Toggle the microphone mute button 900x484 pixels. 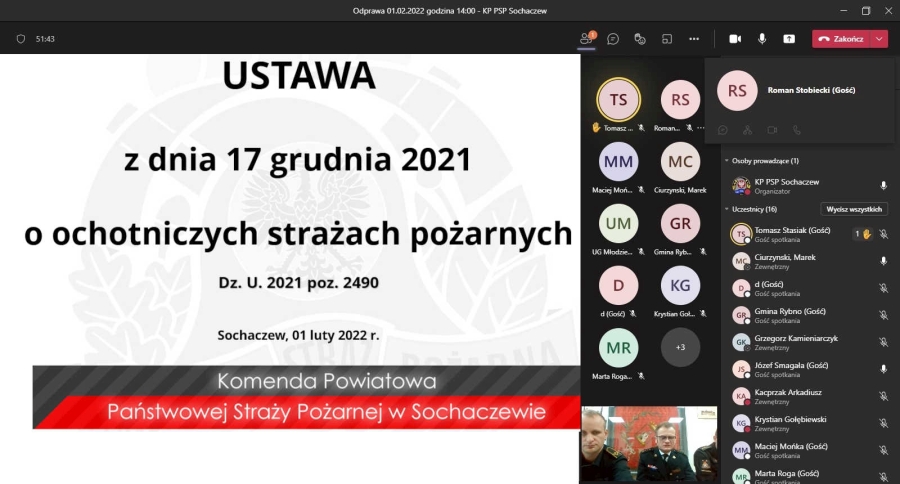click(x=762, y=39)
